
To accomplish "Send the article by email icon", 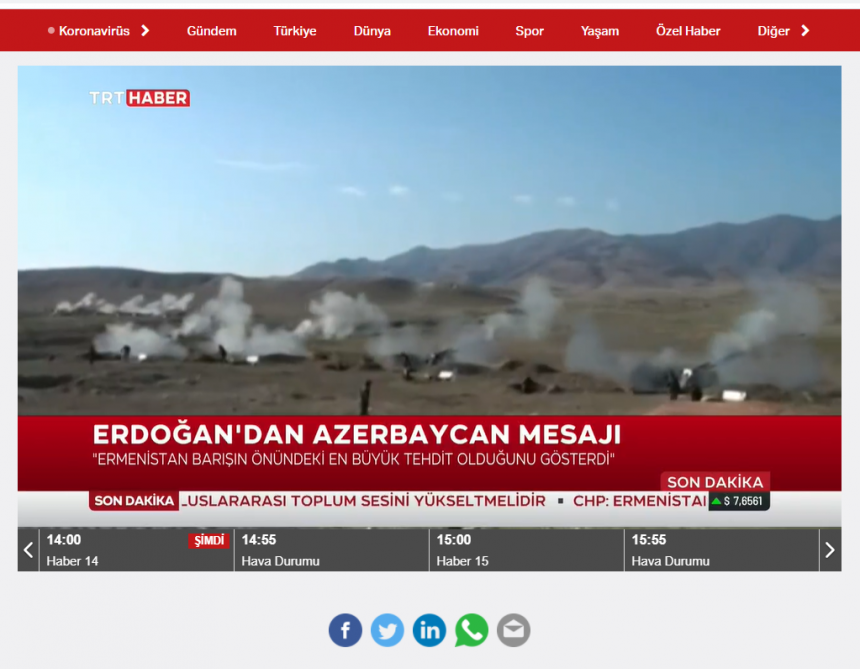I will [x=513, y=630].
